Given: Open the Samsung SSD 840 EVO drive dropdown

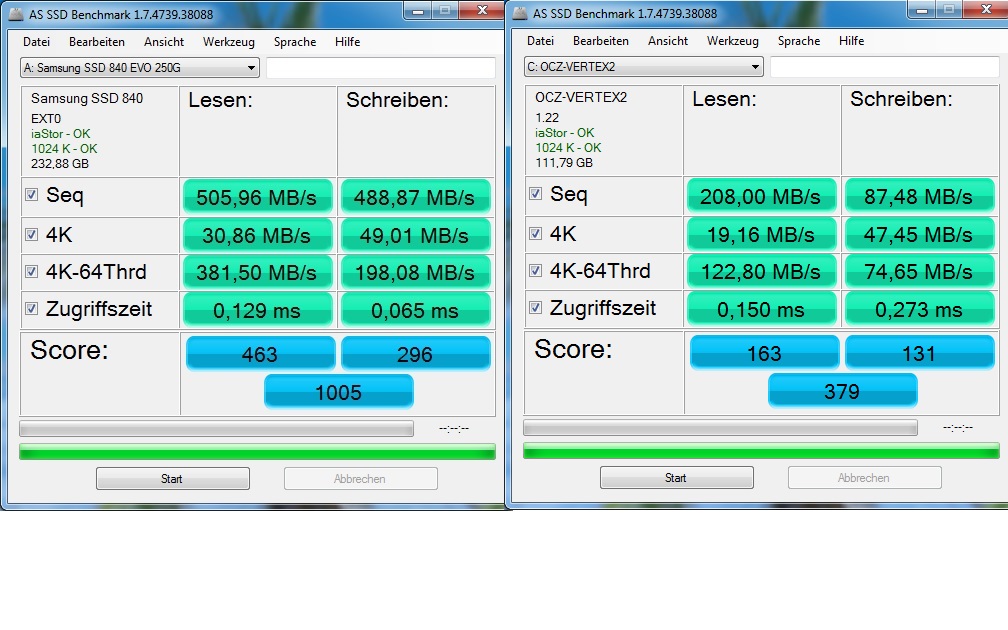Looking at the screenshot, I should (140, 68).
